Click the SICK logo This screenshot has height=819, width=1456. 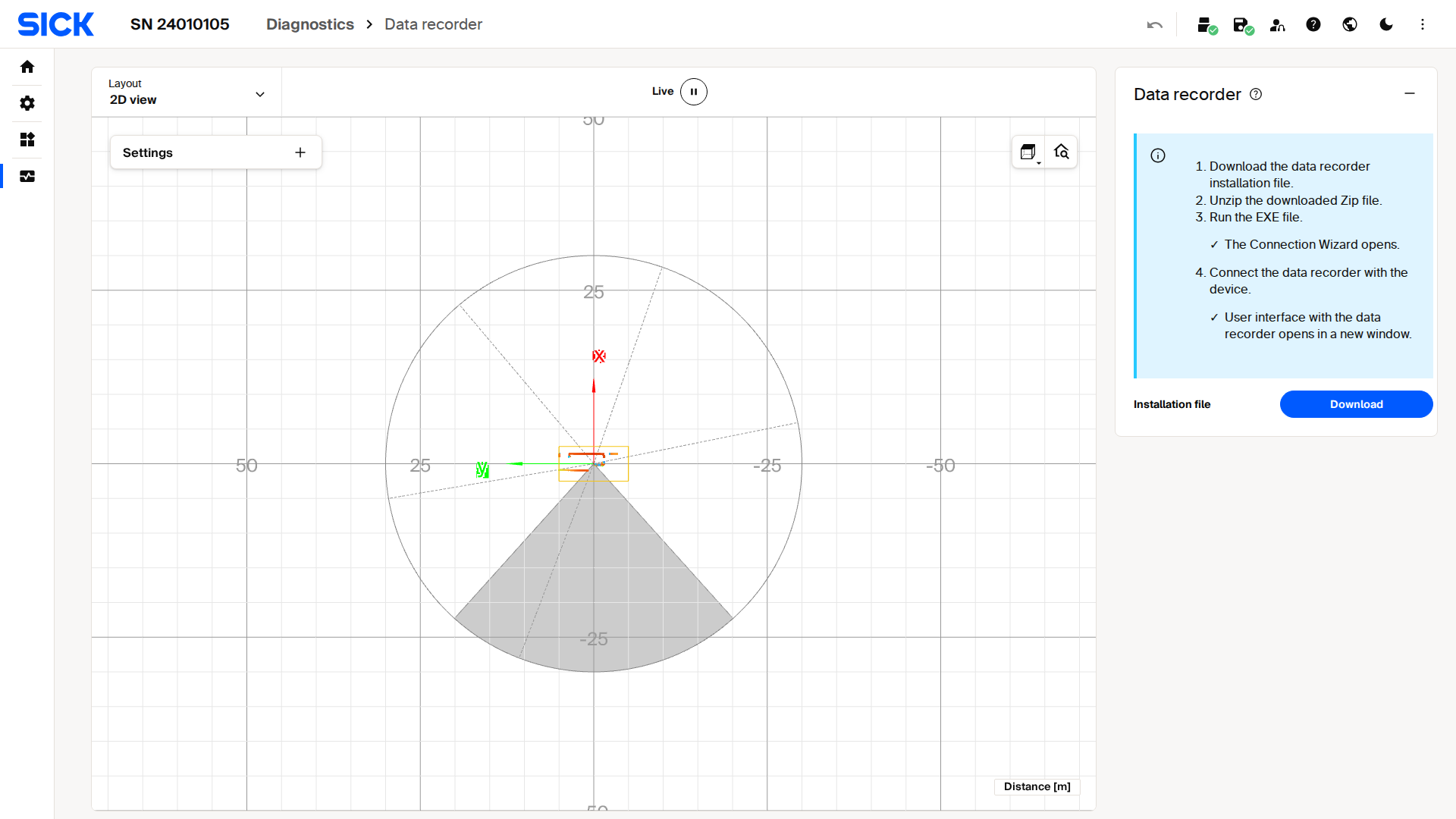[56, 24]
